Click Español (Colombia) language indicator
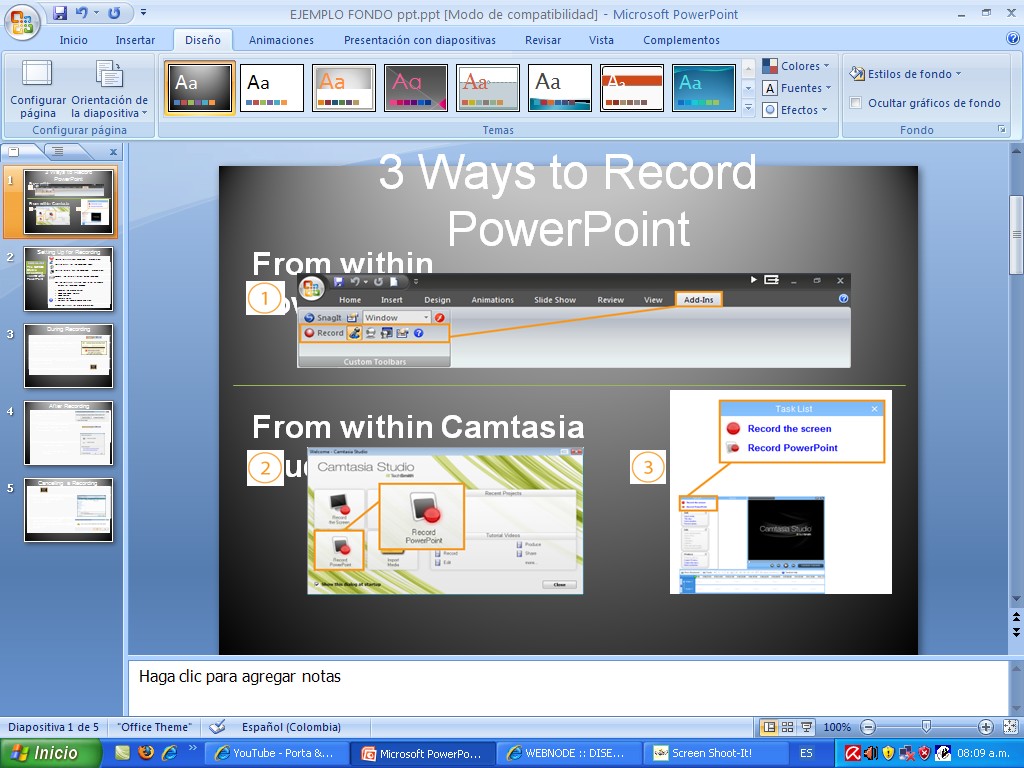 coord(291,727)
